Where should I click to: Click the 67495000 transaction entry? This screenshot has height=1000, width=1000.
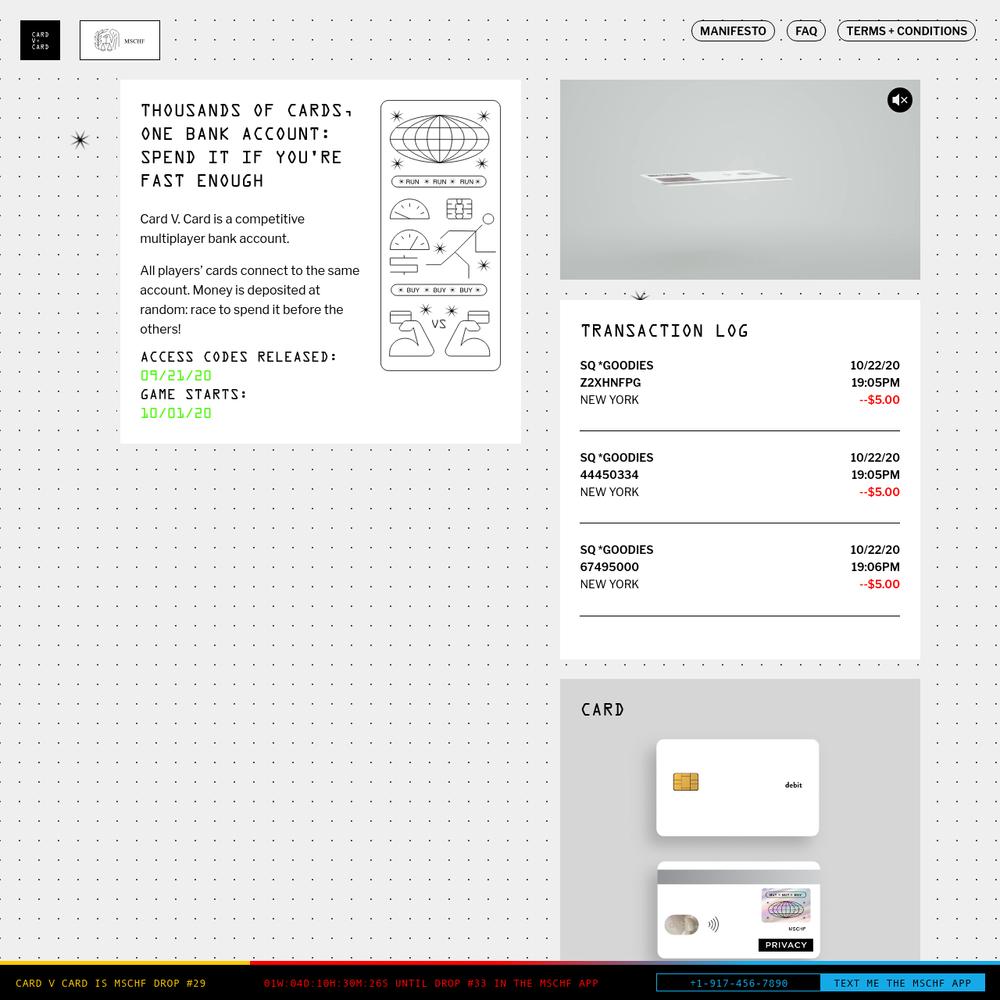pyautogui.click(x=740, y=567)
